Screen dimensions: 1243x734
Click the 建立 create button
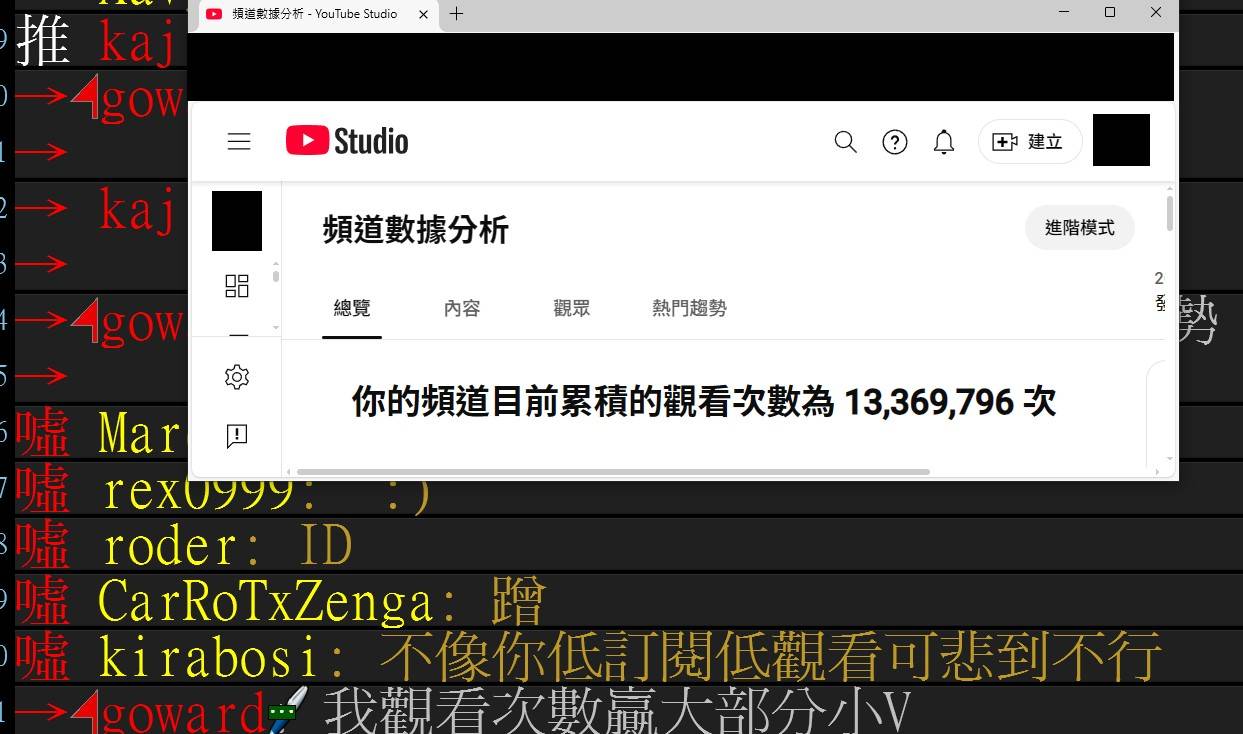point(1030,142)
